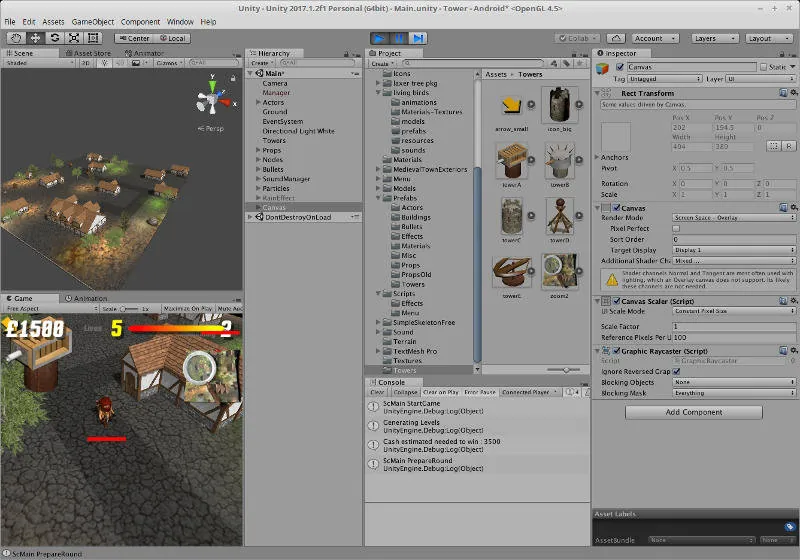
Task: Toggle Clear on Play in Console
Action: 440,392
